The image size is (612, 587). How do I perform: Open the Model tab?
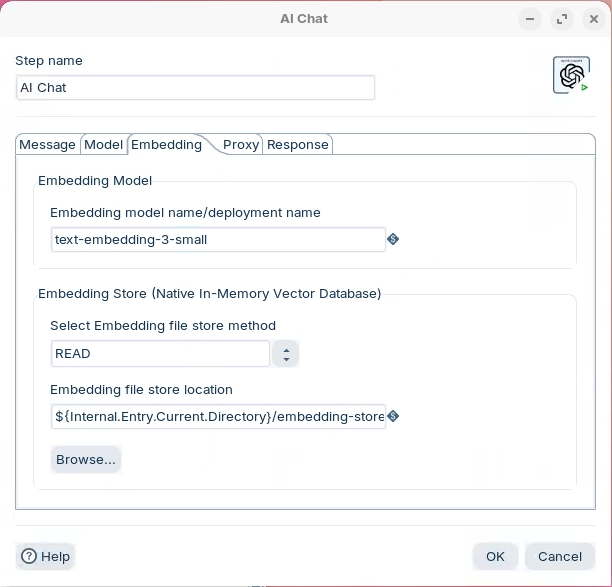point(103,145)
